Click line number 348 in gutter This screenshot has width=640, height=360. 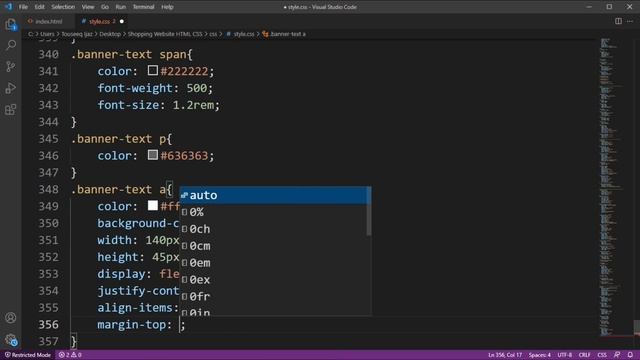pyautogui.click(x=49, y=189)
